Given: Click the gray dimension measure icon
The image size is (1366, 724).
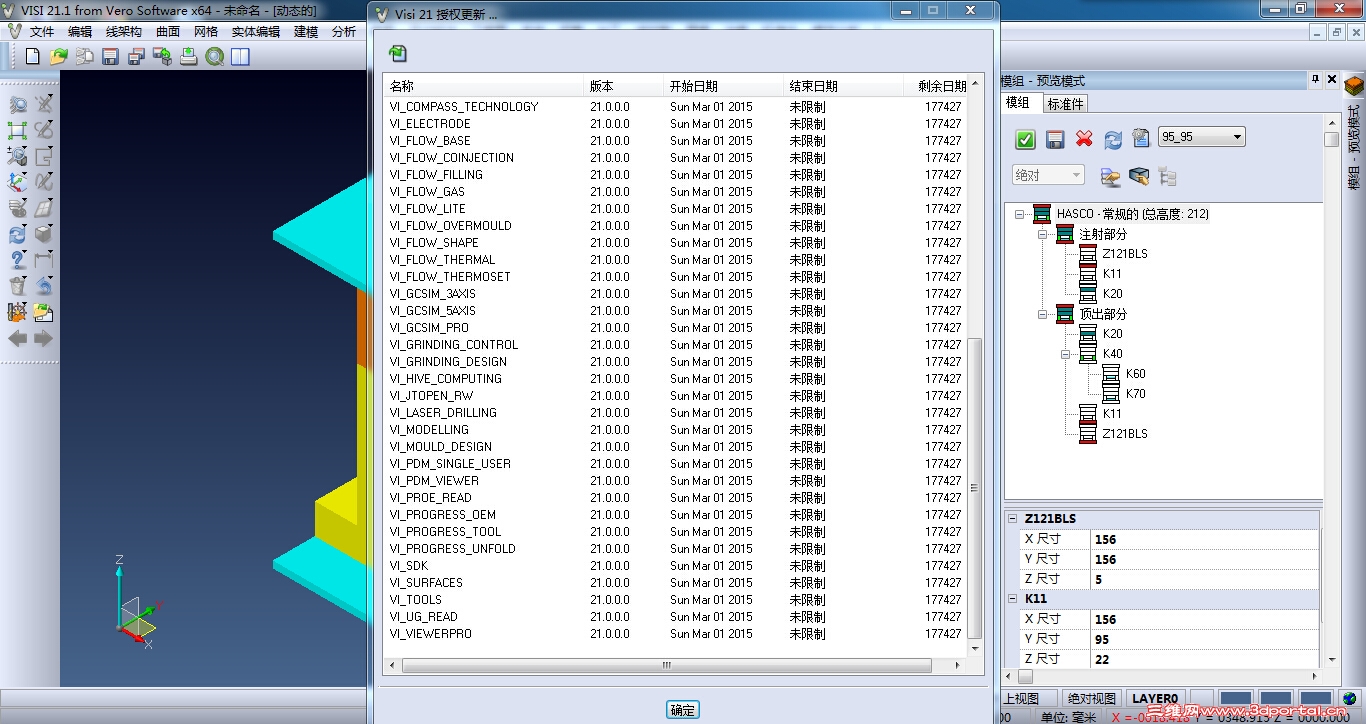Looking at the screenshot, I should point(43,260).
